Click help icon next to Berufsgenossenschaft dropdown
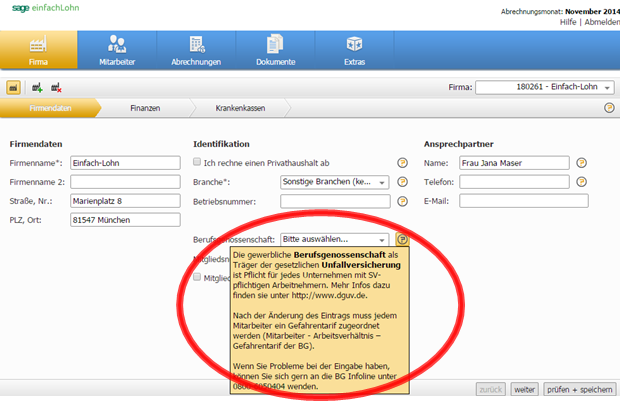Image resolution: width=620 pixels, height=401 pixels. pyautogui.click(x=403, y=239)
